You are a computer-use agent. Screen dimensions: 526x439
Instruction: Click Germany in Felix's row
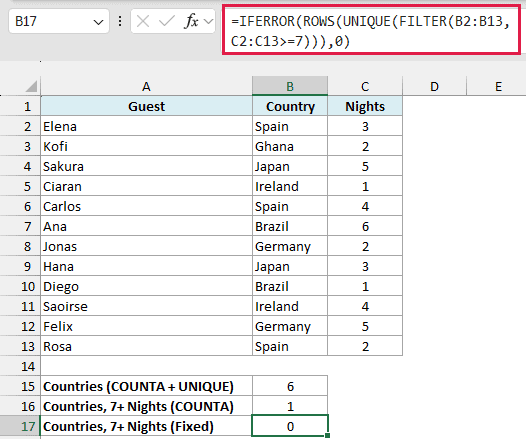pos(290,326)
